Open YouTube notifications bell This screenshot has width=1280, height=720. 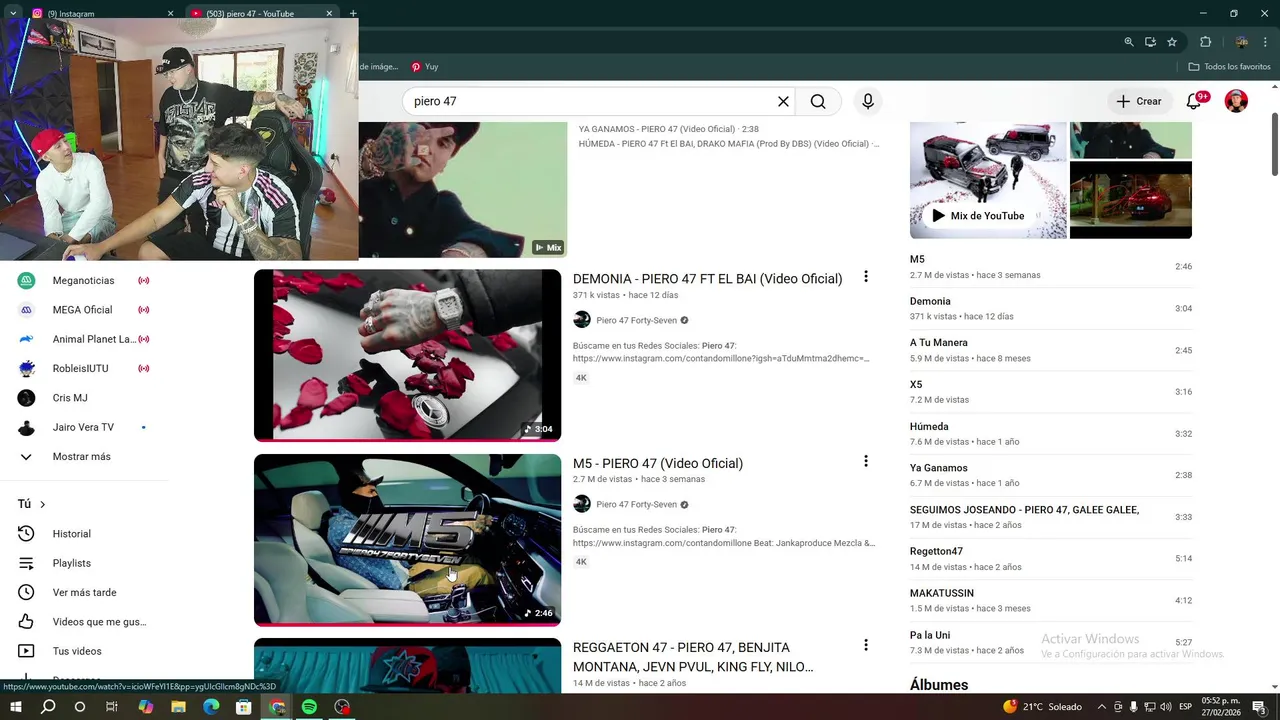pos(1194,101)
